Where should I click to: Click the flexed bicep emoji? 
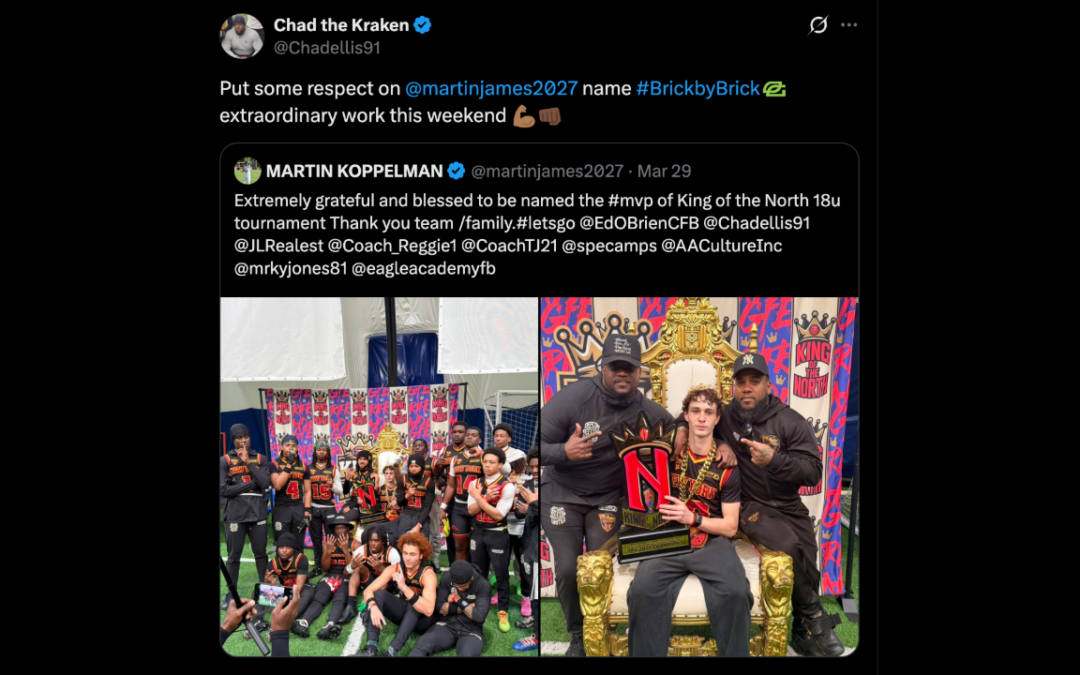(523, 116)
